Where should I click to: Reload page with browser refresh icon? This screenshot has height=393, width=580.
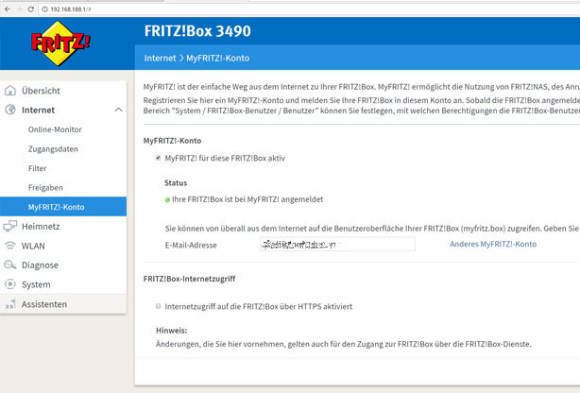point(31,9)
